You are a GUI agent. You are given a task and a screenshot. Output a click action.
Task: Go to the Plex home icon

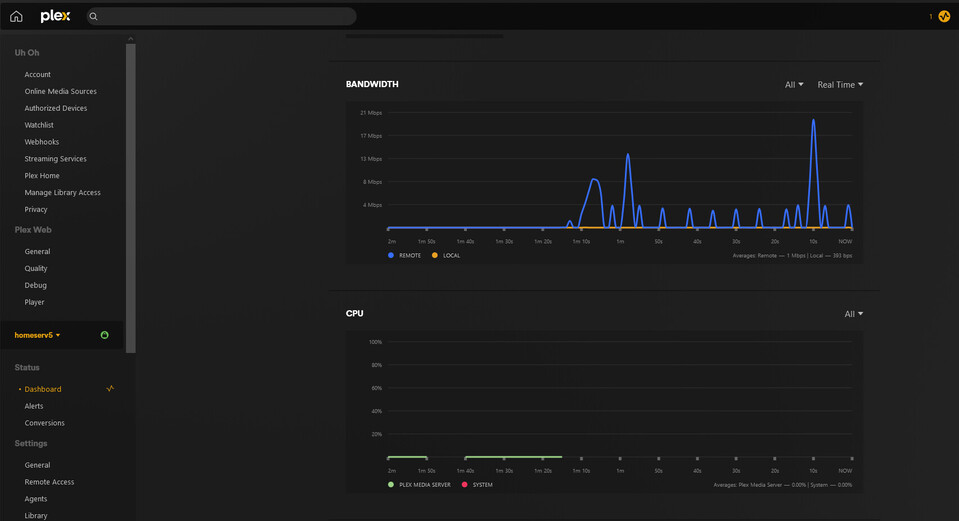(17, 17)
